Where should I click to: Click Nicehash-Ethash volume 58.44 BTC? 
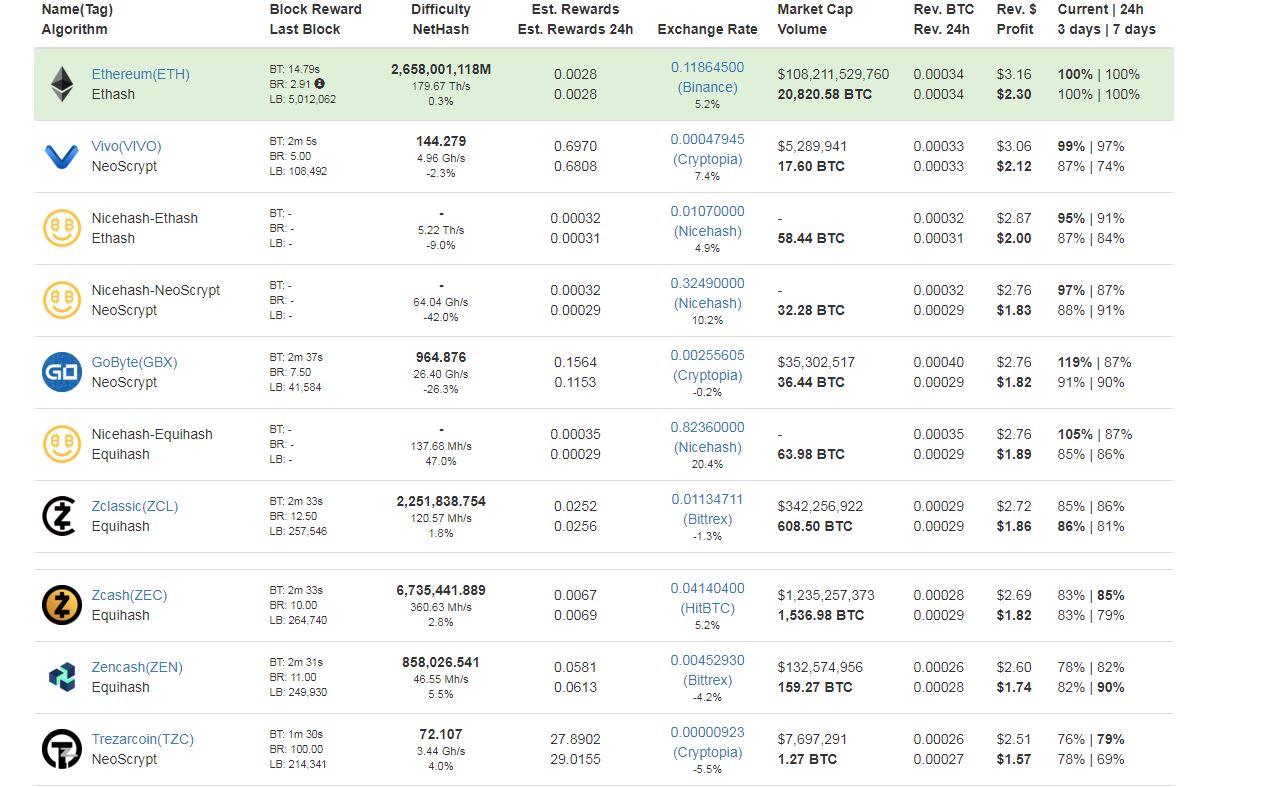[x=811, y=238]
